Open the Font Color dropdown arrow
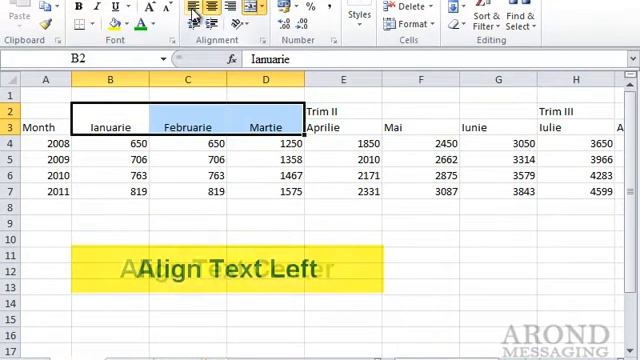Viewport: 640px width, 360px height. click(x=153, y=24)
